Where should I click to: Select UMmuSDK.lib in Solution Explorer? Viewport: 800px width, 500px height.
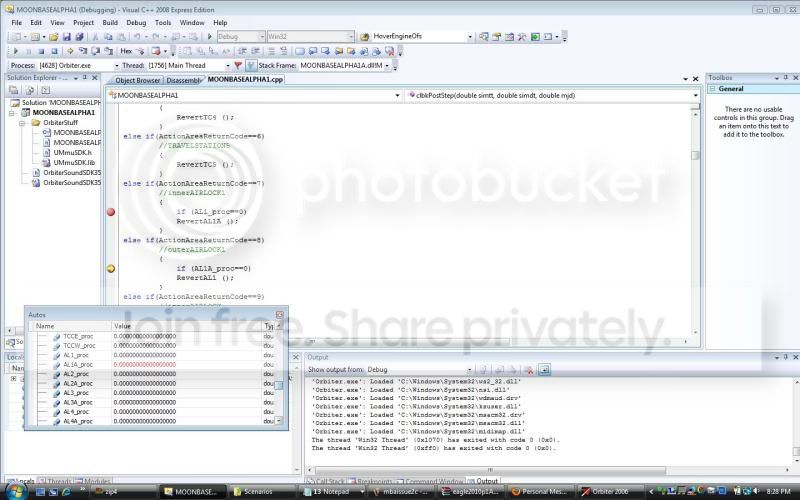tap(74, 163)
